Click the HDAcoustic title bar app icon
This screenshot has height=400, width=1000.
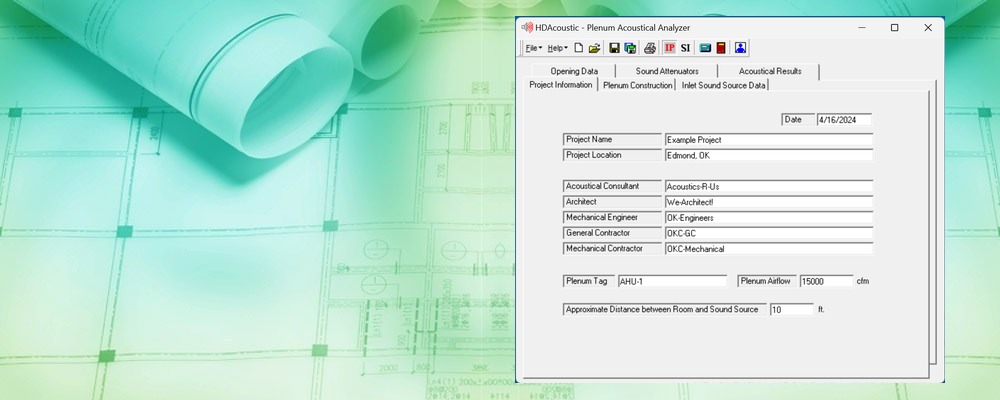coord(527,27)
